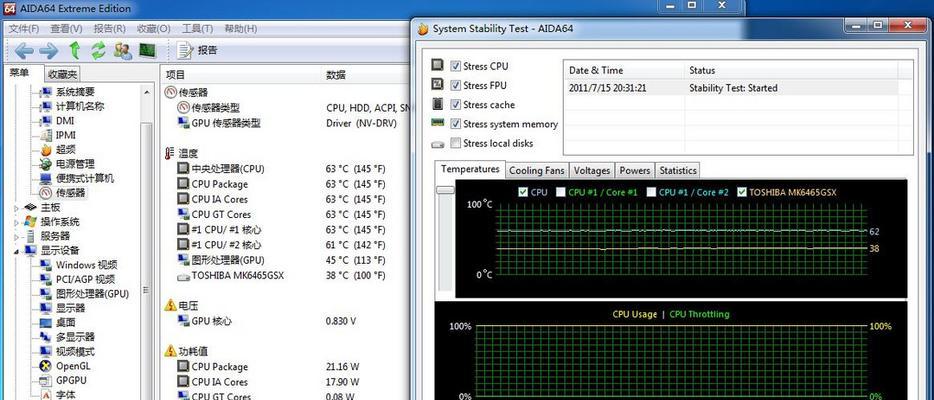The width and height of the screenshot is (934, 400).
Task: Open the green monitor graph toolbar icon
Action: tap(147, 51)
